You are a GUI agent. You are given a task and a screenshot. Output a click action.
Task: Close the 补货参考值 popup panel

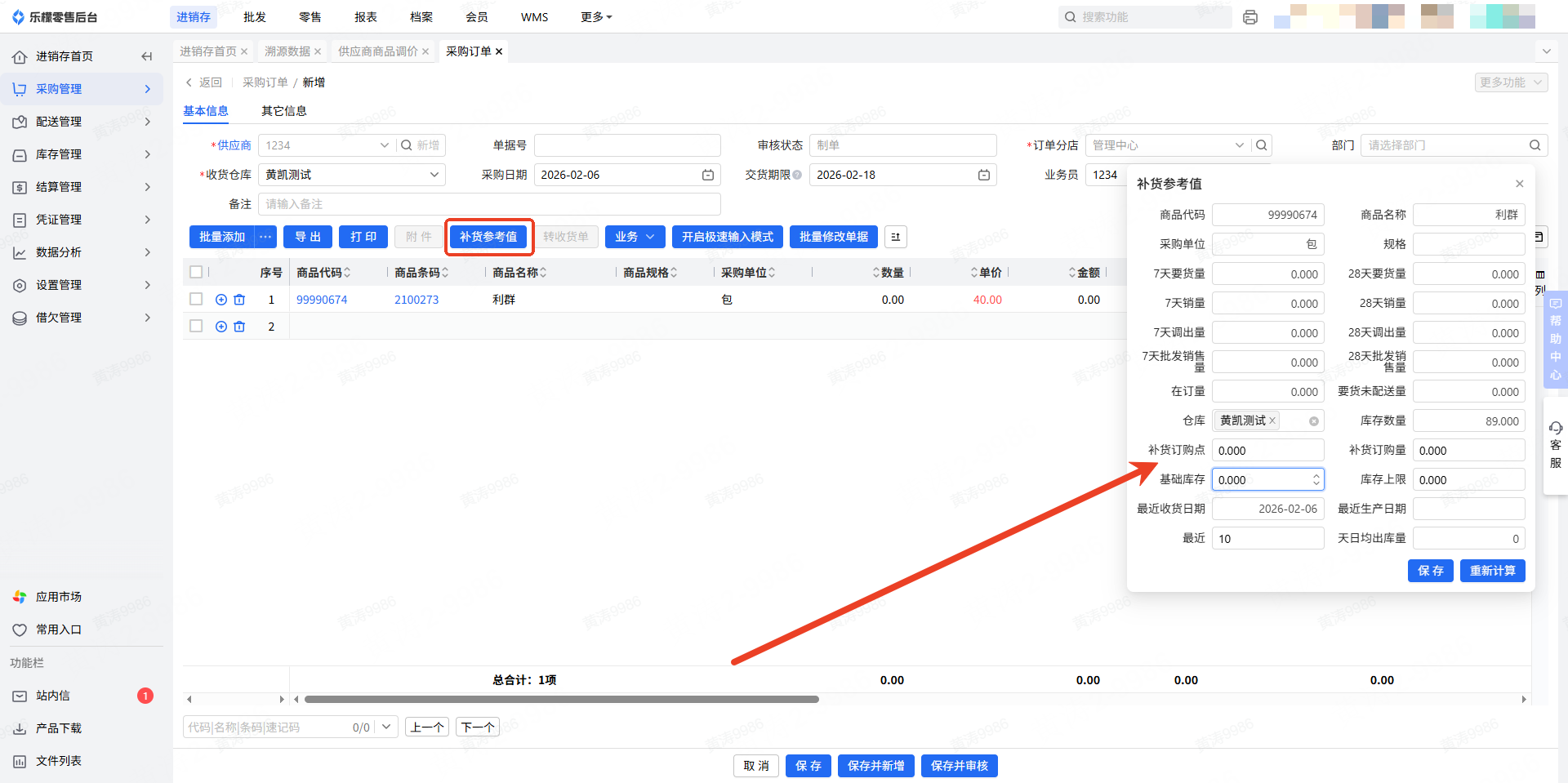pos(1520,184)
